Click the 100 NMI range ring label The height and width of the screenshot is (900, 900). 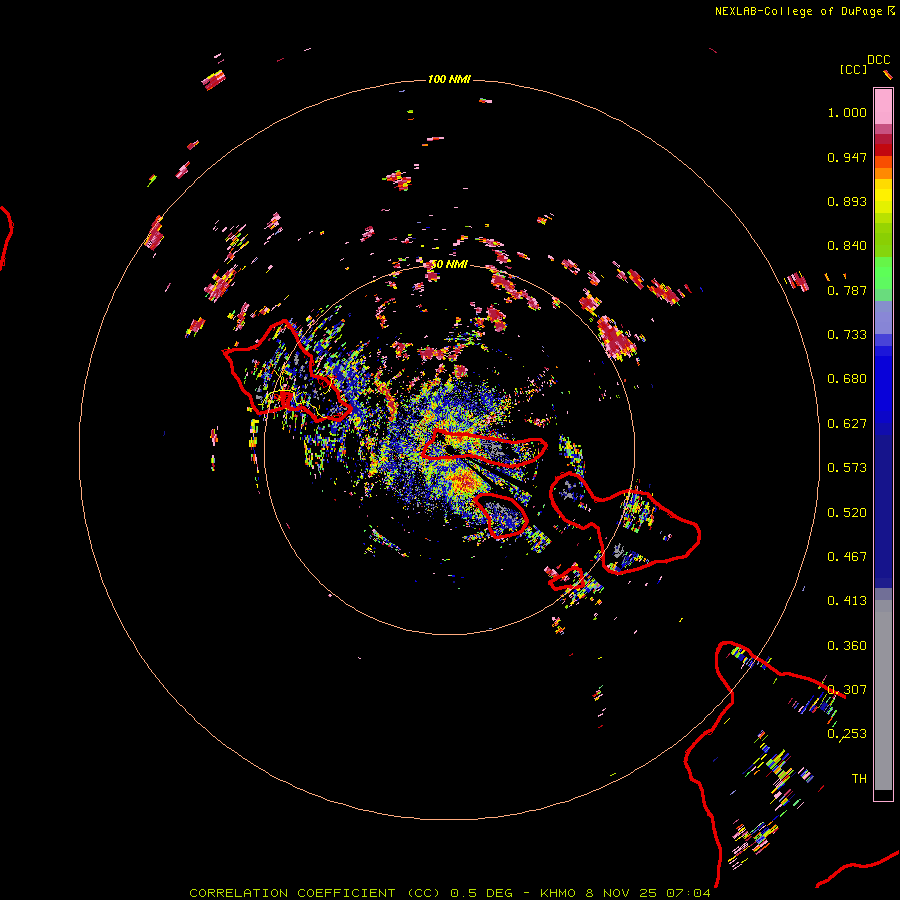[x=449, y=79]
